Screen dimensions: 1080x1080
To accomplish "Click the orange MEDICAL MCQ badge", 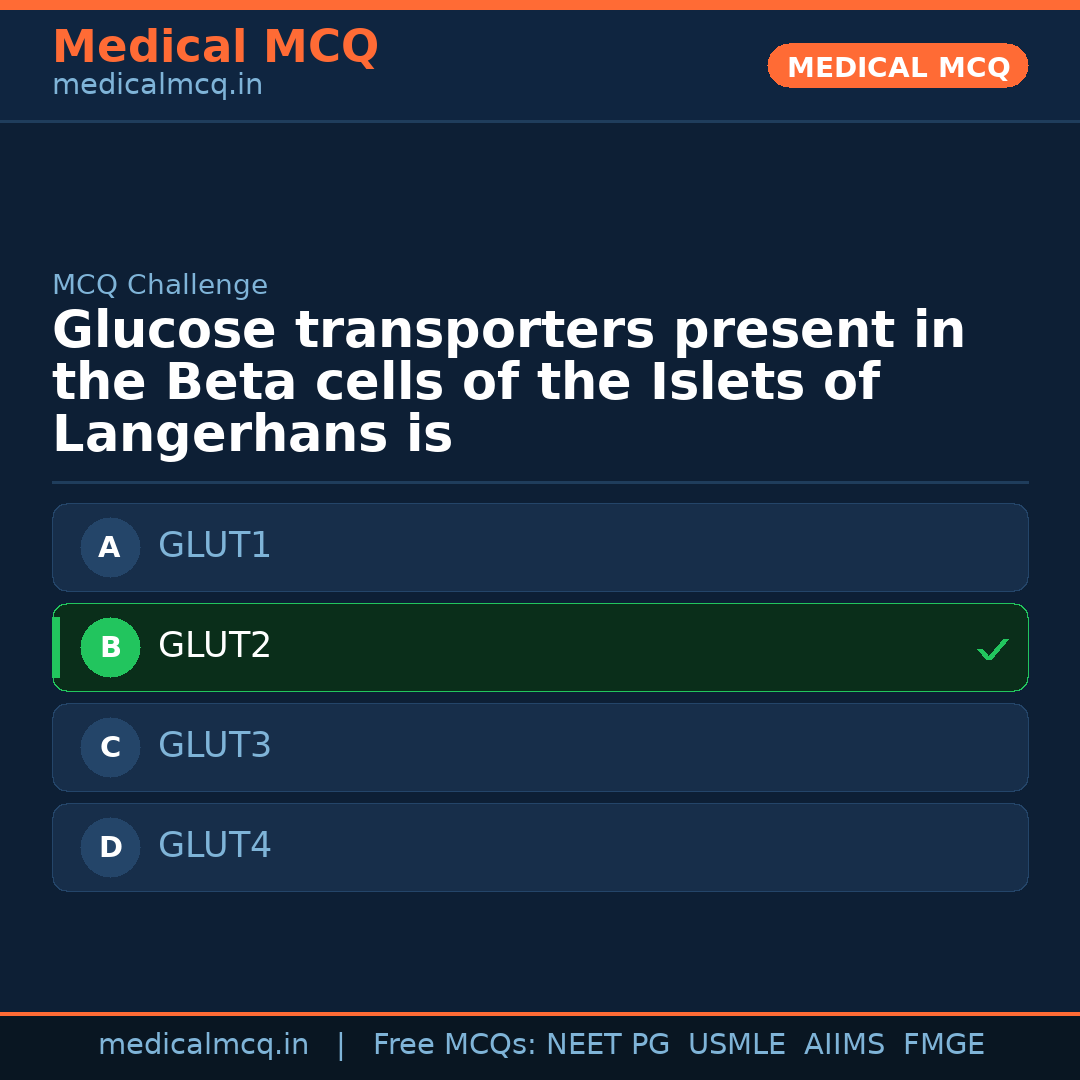I will point(897,66).
